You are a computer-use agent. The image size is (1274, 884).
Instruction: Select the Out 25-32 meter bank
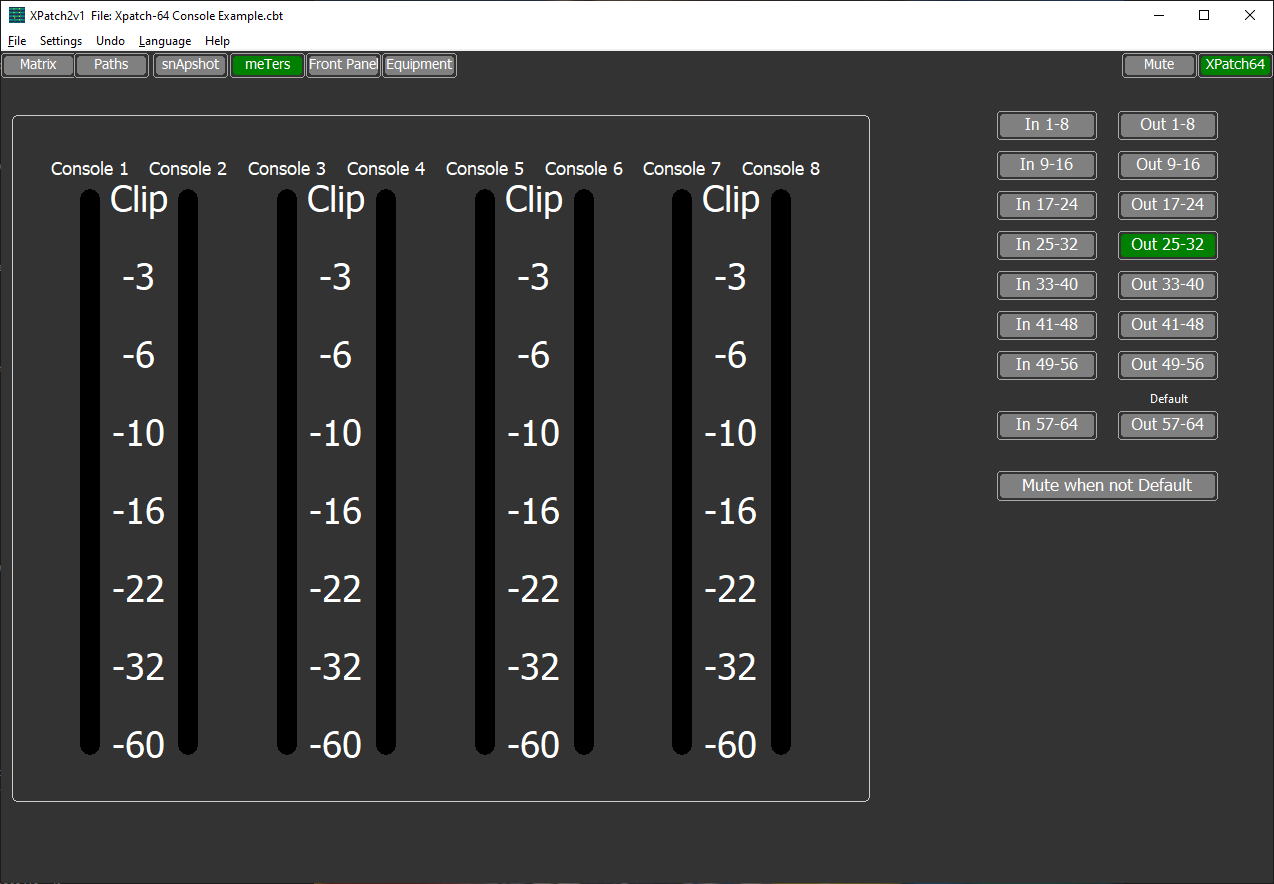pos(1167,245)
